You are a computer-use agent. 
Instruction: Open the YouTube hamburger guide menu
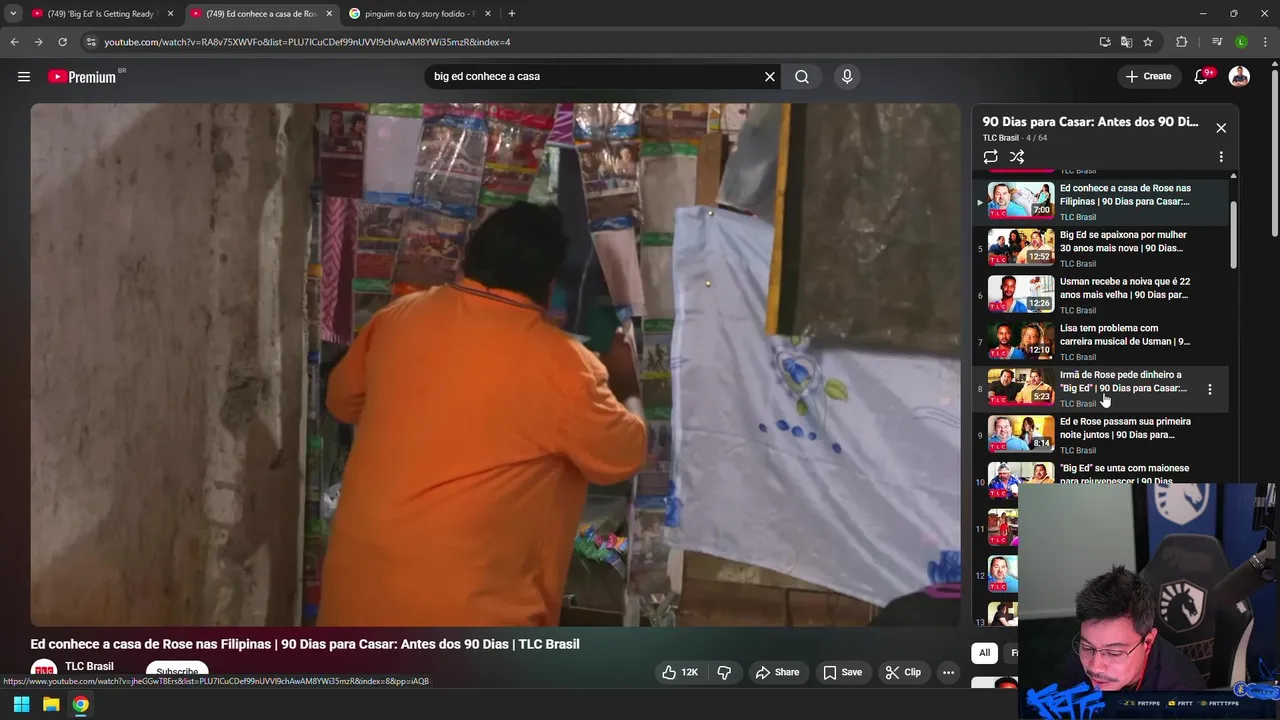[x=24, y=76]
